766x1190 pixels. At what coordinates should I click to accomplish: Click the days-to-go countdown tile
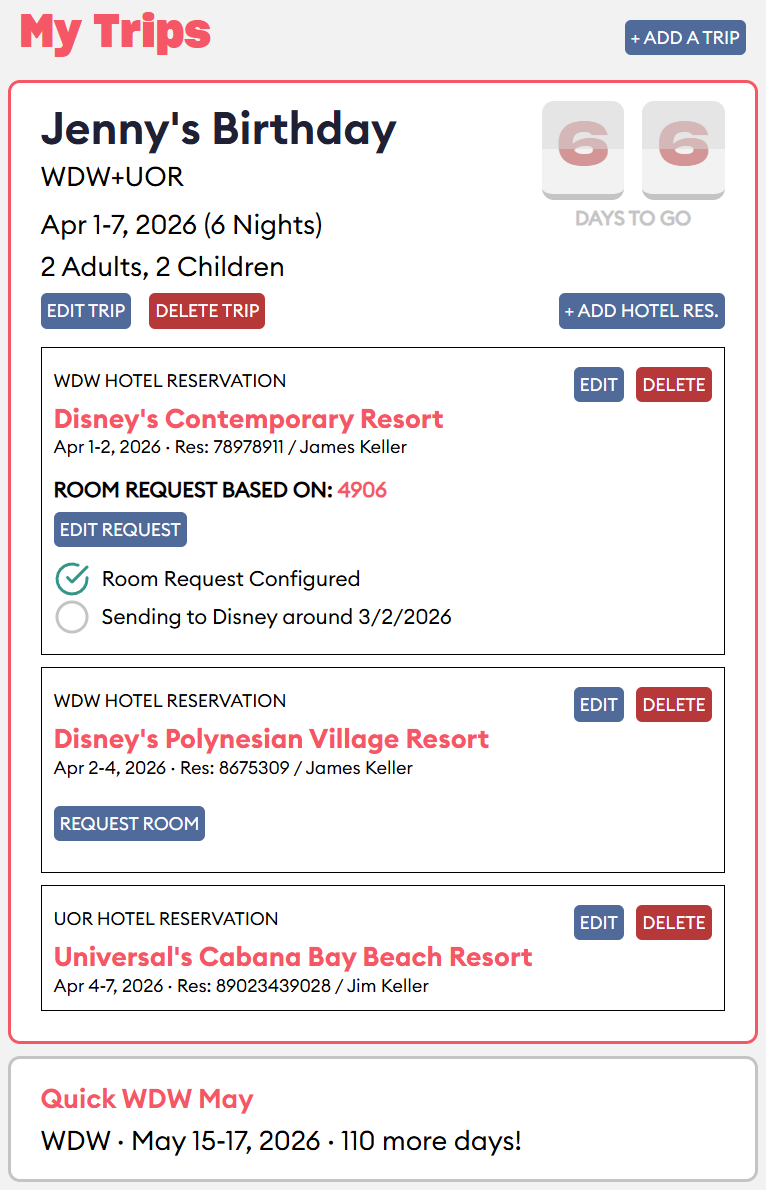(633, 150)
